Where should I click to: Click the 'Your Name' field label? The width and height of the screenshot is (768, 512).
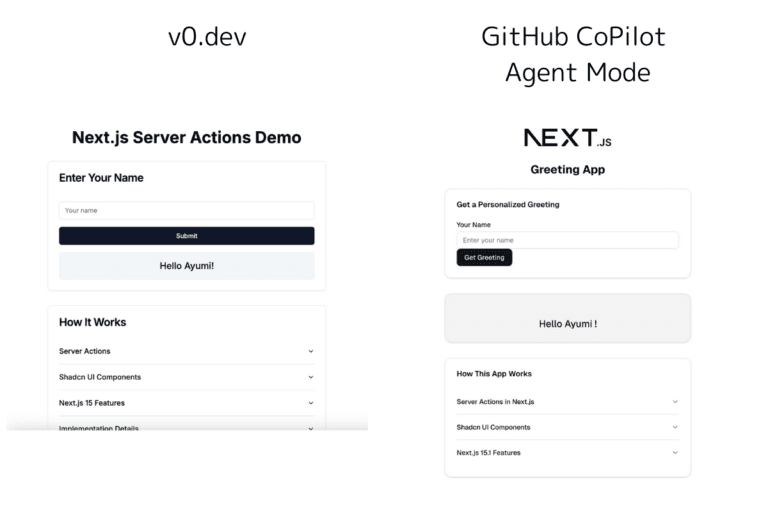(x=474, y=225)
